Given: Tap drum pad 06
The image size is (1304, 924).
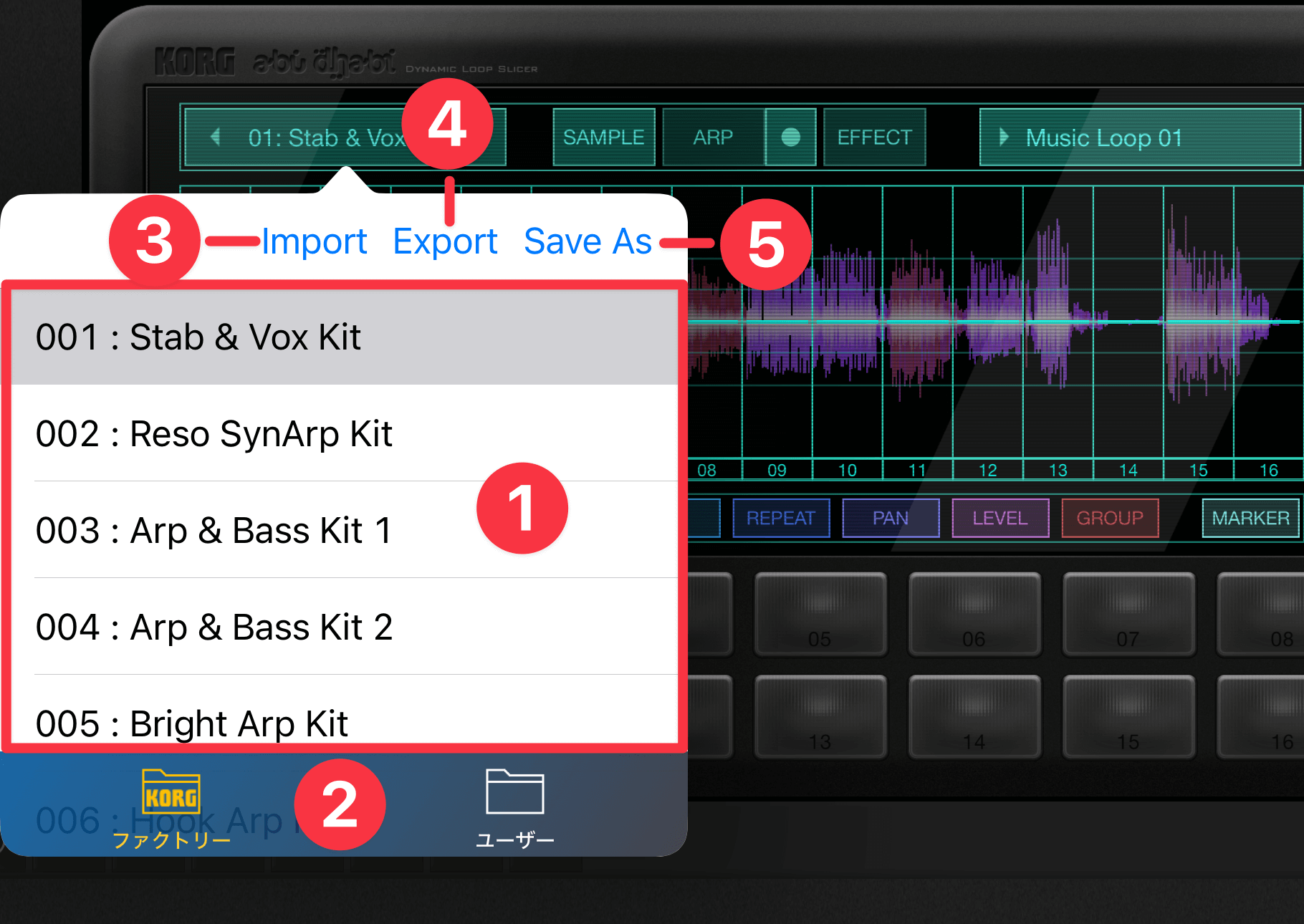Looking at the screenshot, I should click(x=974, y=614).
